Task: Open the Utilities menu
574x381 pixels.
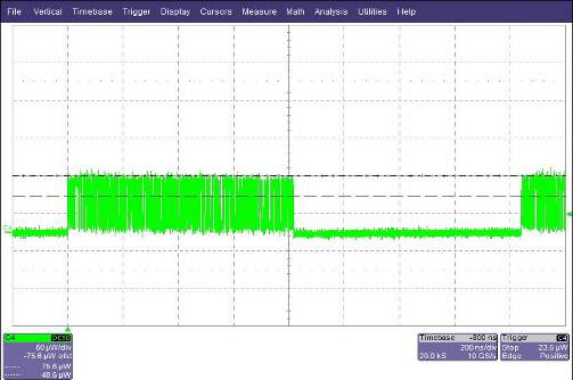Action: [372, 12]
